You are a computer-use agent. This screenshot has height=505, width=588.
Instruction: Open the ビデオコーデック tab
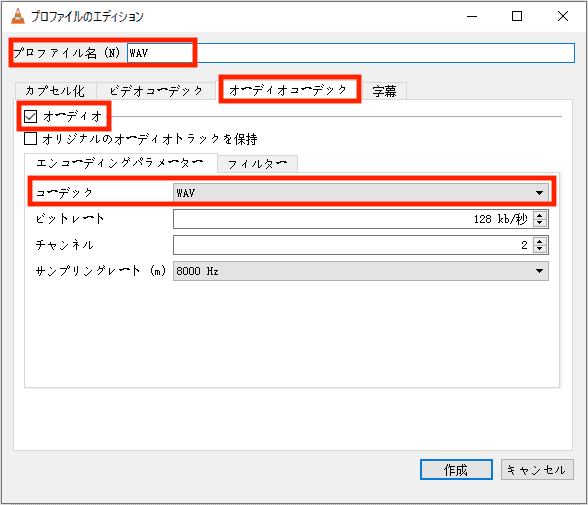click(x=156, y=91)
